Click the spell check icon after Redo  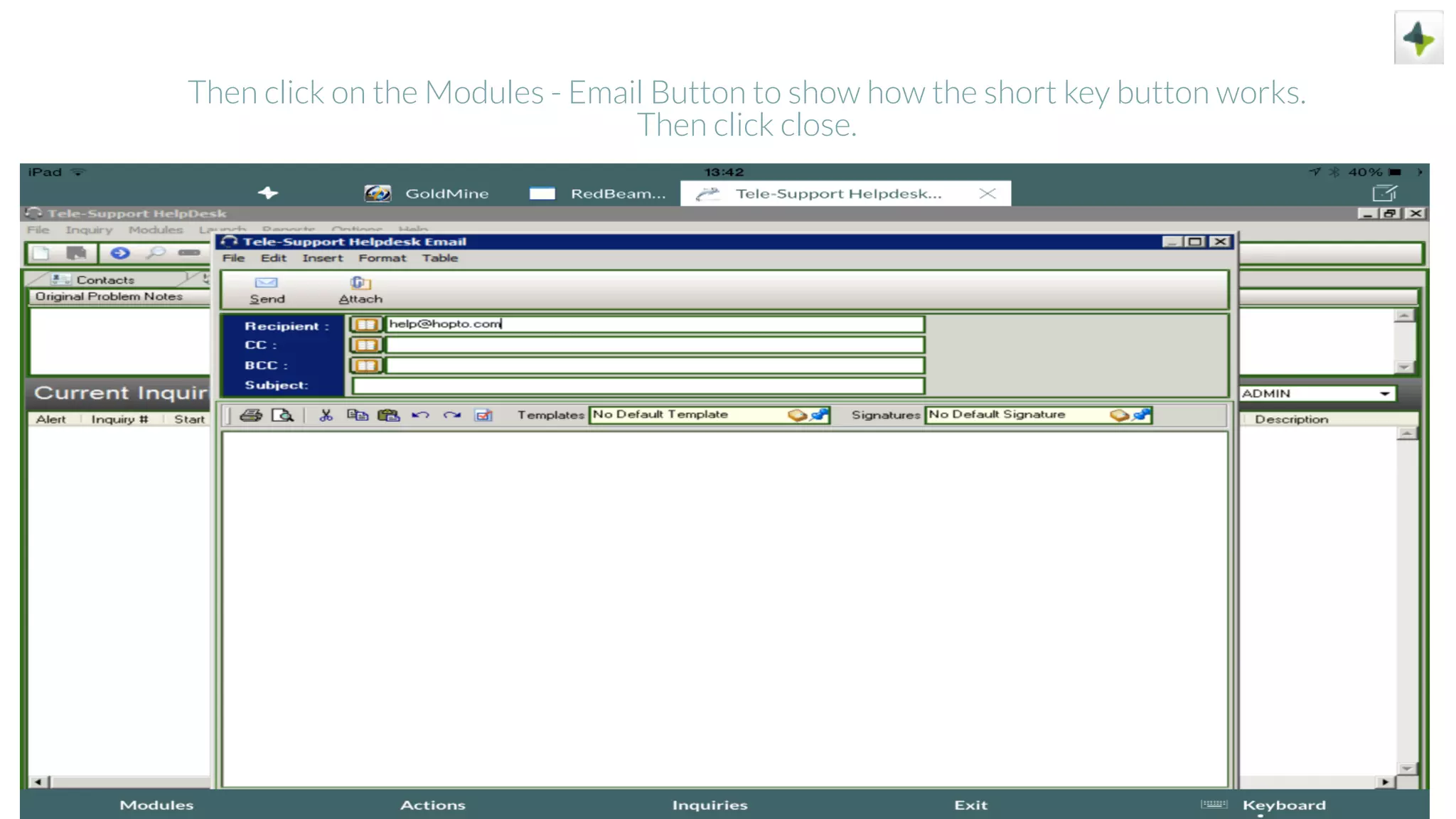point(483,415)
